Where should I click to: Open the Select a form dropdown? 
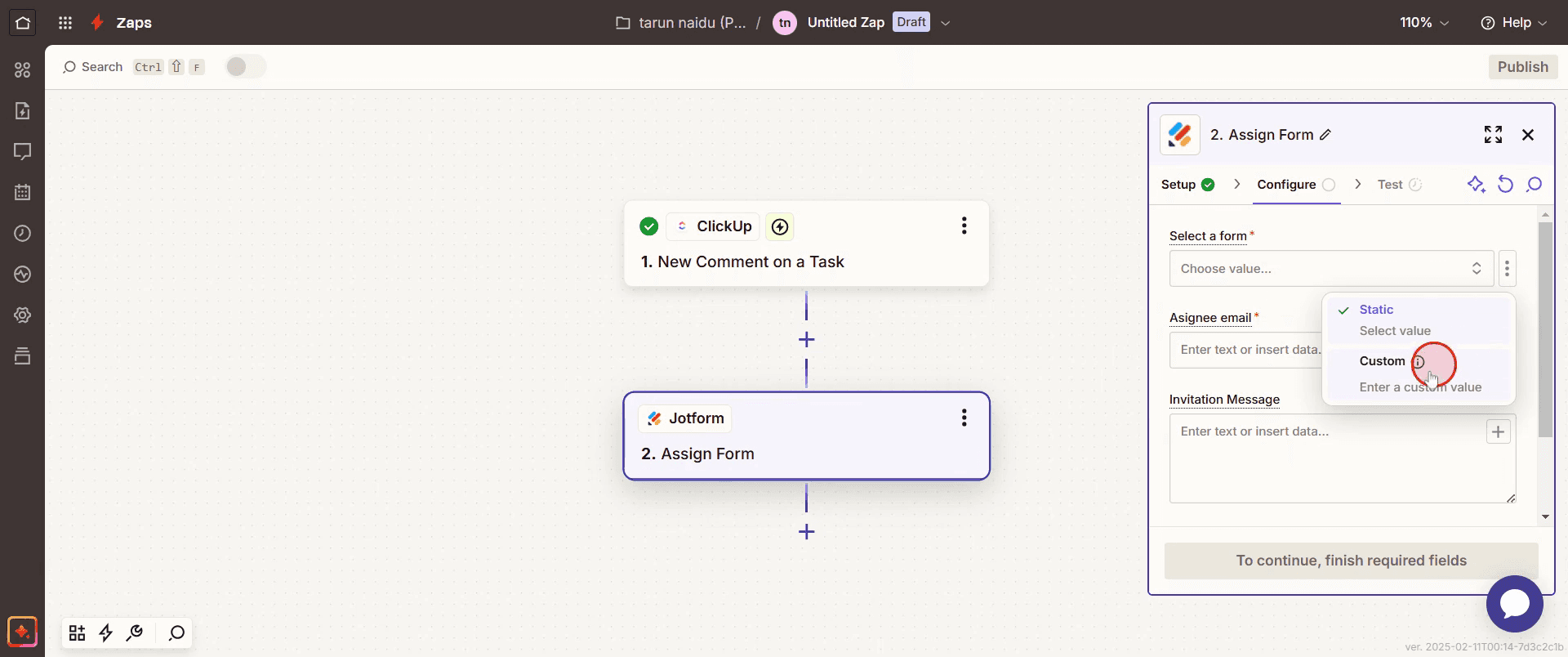click(x=1331, y=269)
